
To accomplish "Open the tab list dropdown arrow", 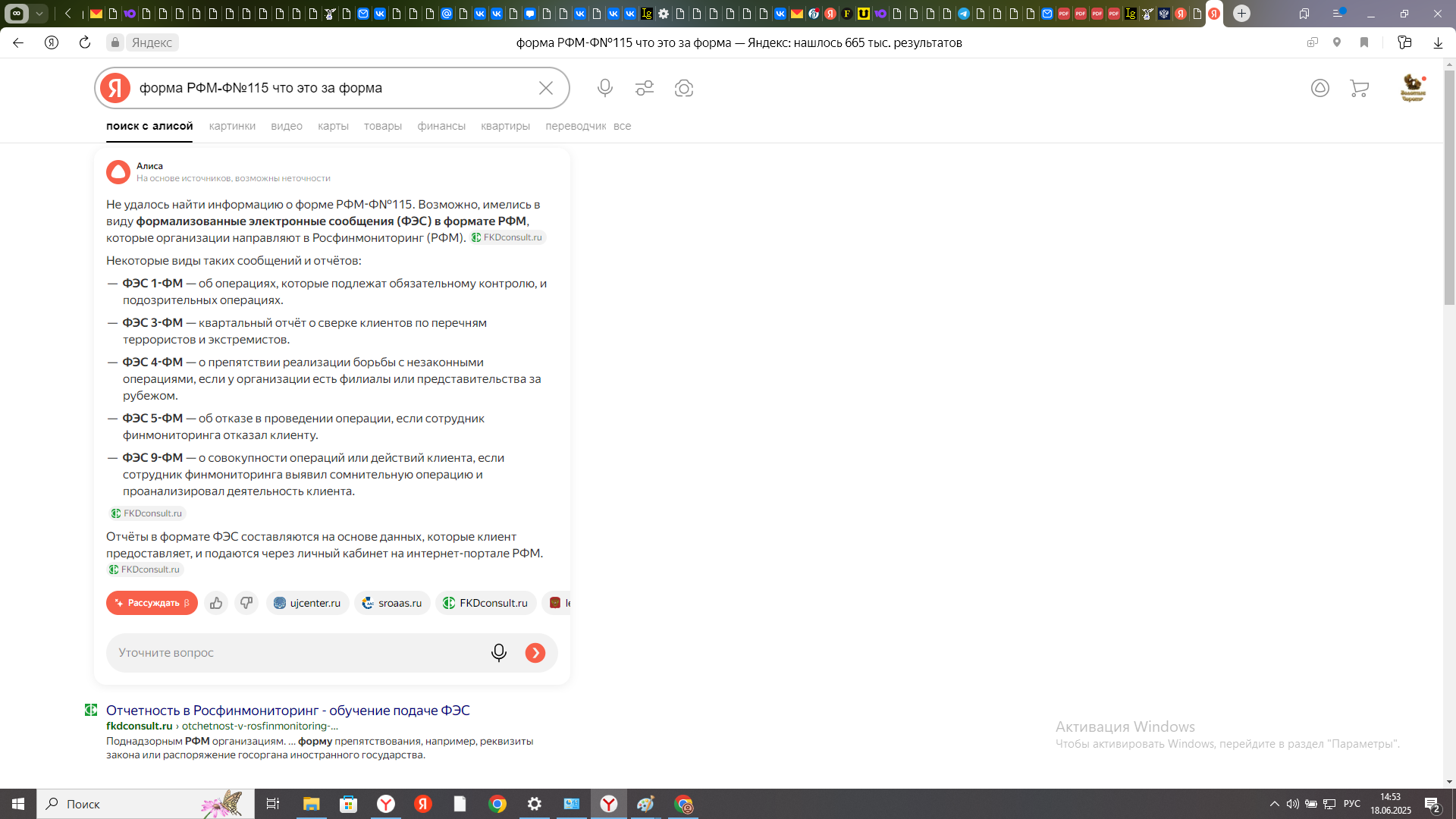I will pos(39,13).
